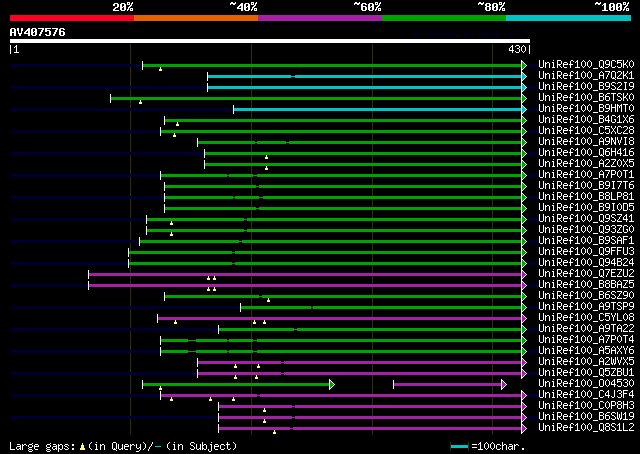Open the UniRef100_B6SW19 hit label
640x454 pixels.
(x=586, y=417)
